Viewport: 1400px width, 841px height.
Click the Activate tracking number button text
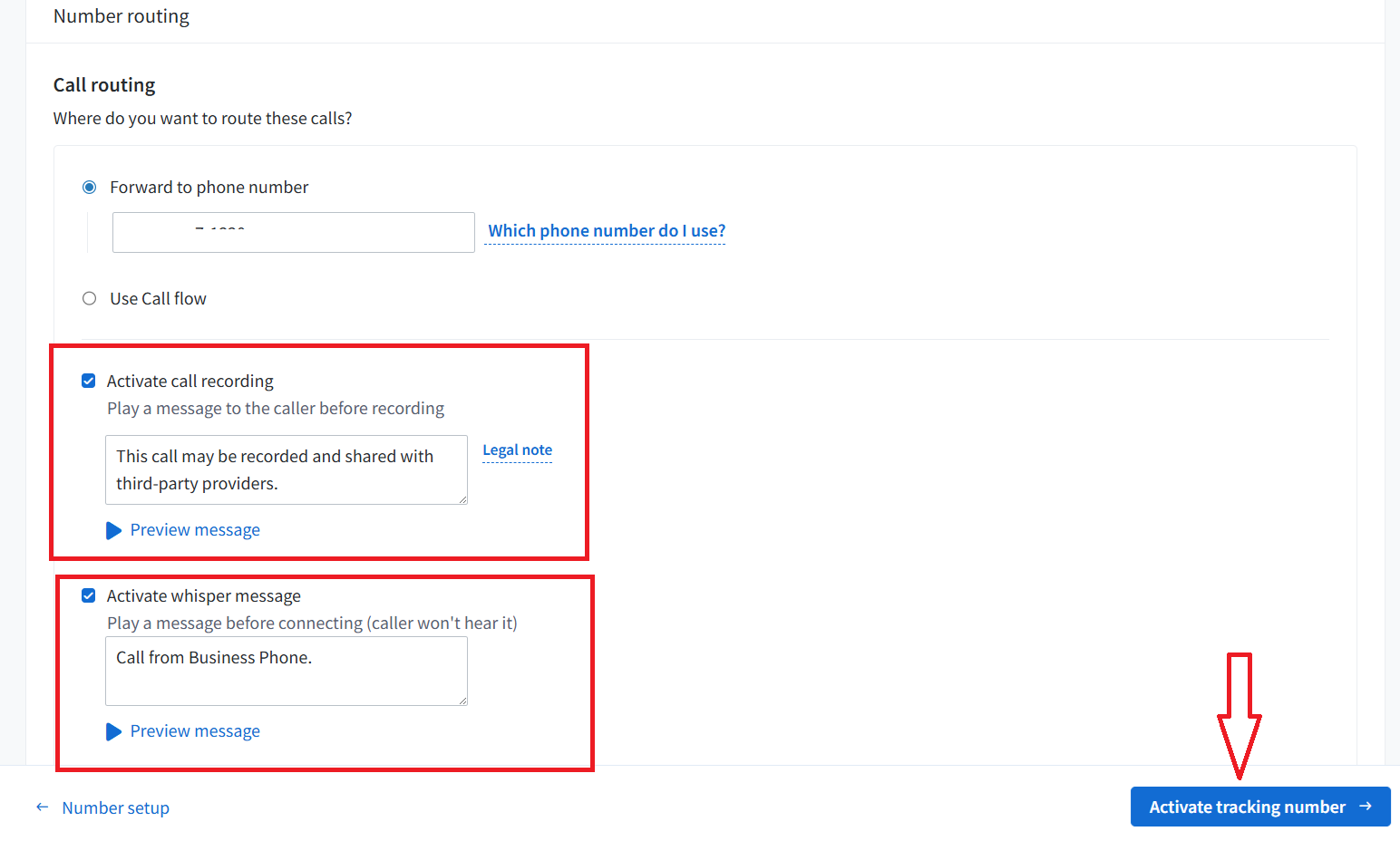[1247, 807]
